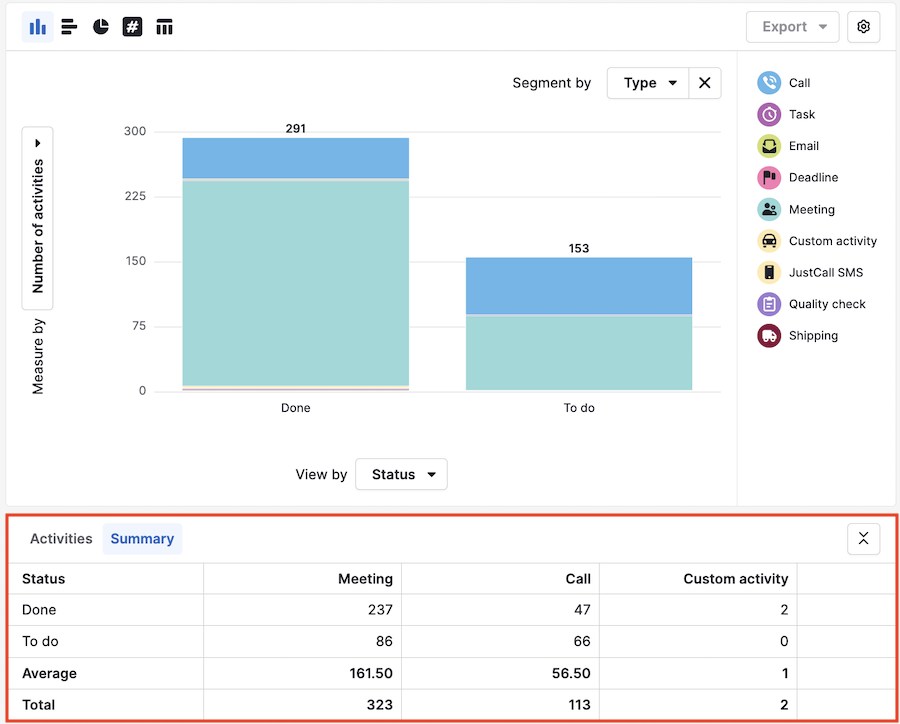
Task: Select the scorecard number view icon
Action: [x=132, y=27]
